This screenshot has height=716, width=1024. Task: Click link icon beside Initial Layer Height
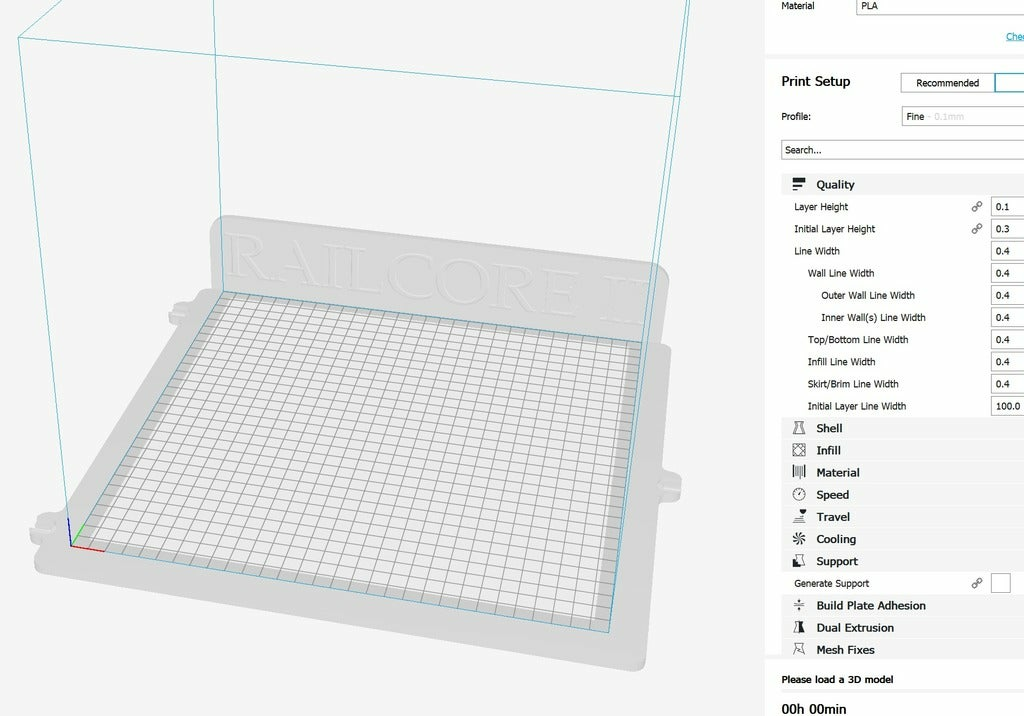[x=976, y=229]
